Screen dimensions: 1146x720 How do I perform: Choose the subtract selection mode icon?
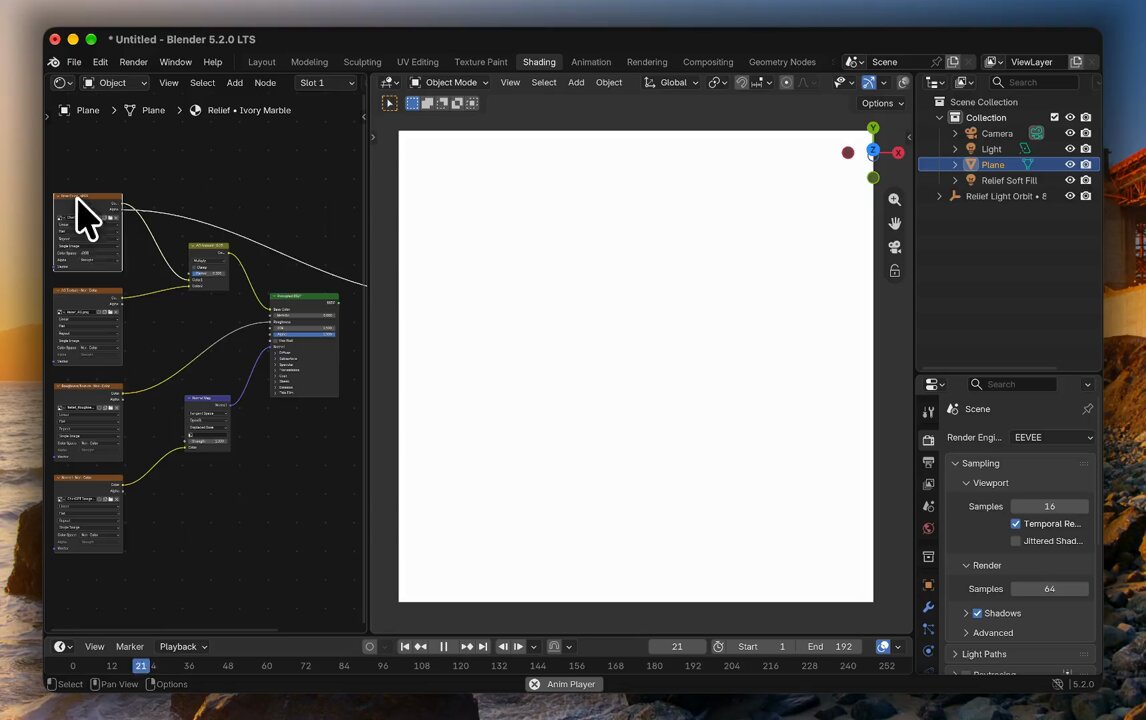pos(442,103)
